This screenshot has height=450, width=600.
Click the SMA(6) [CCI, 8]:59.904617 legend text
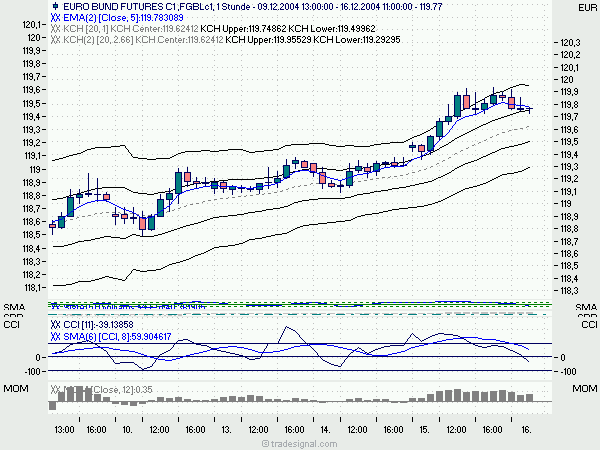point(117,337)
